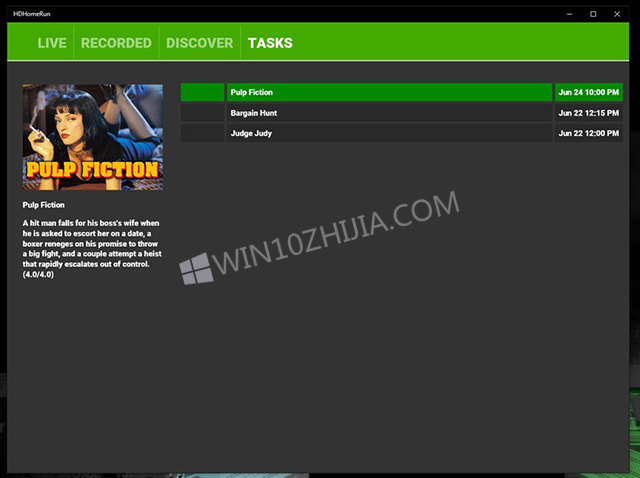This screenshot has width=640, height=478.
Task: Click the cell left of Bargain Hunt
Action: coord(202,113)
